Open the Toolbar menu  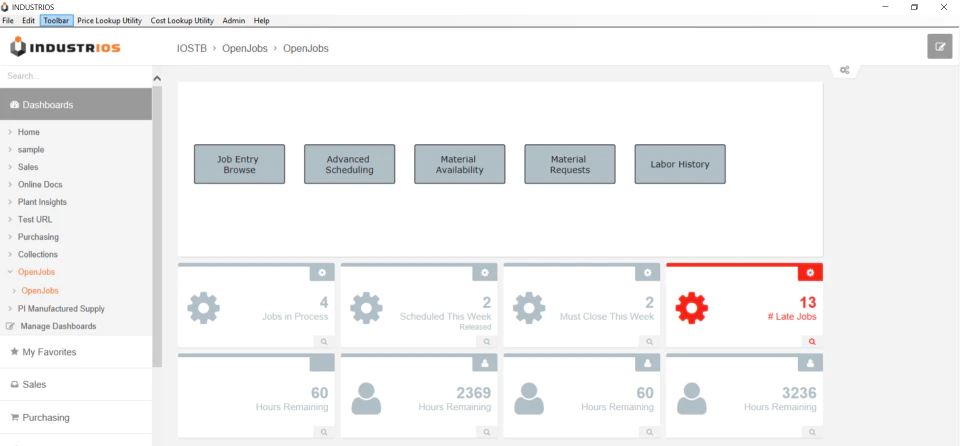(x=56, y=20)
